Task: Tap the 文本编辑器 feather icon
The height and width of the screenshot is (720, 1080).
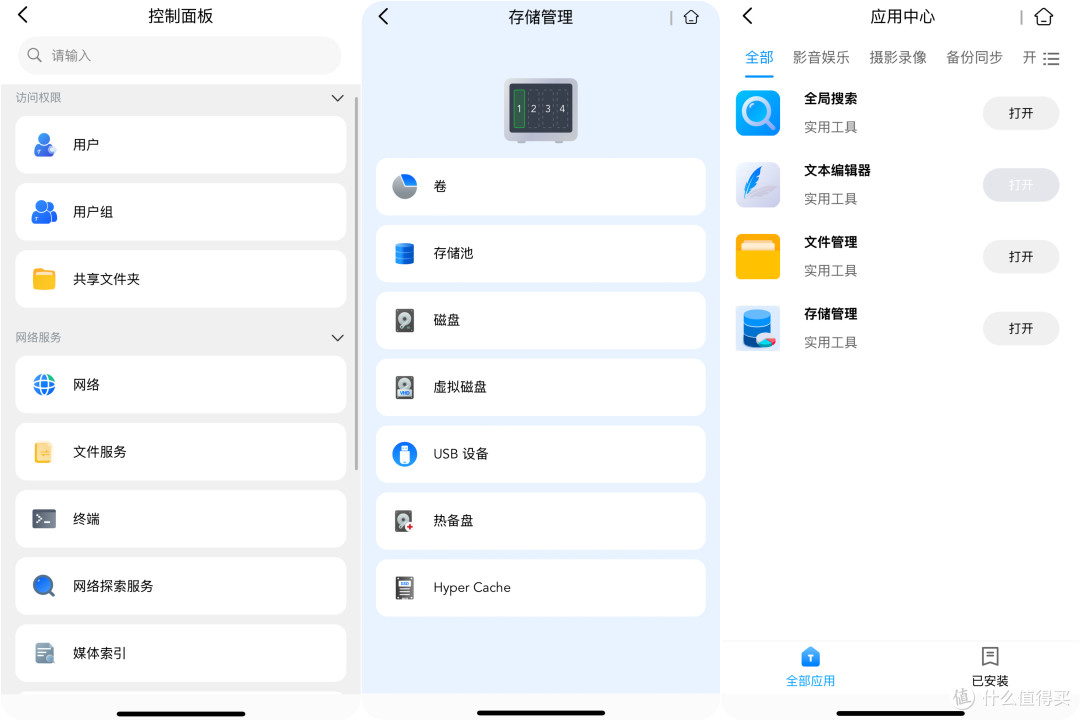Action: coord(758,185)
